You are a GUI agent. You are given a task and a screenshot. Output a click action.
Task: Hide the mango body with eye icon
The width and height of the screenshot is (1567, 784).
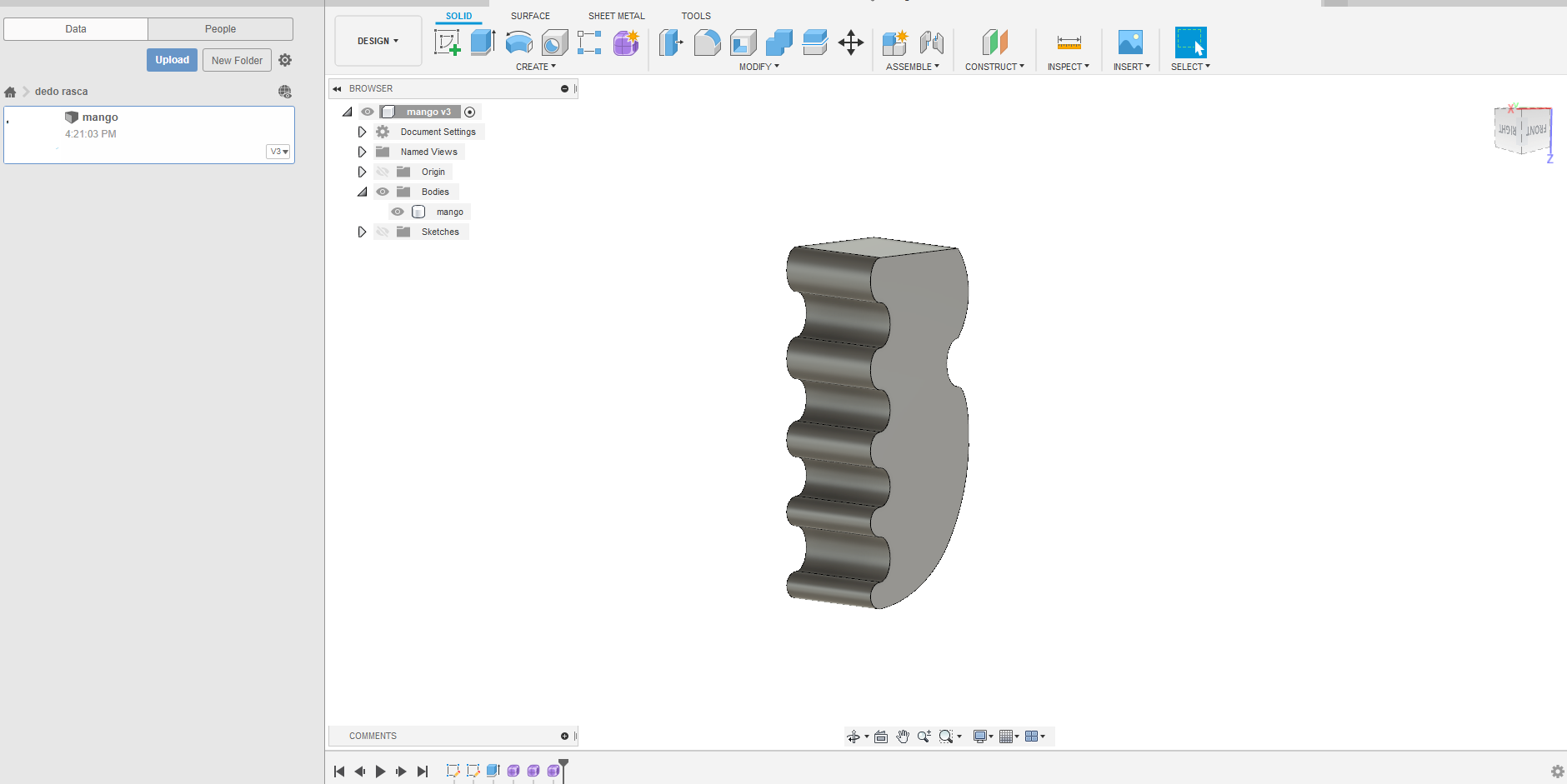point(398,212)
